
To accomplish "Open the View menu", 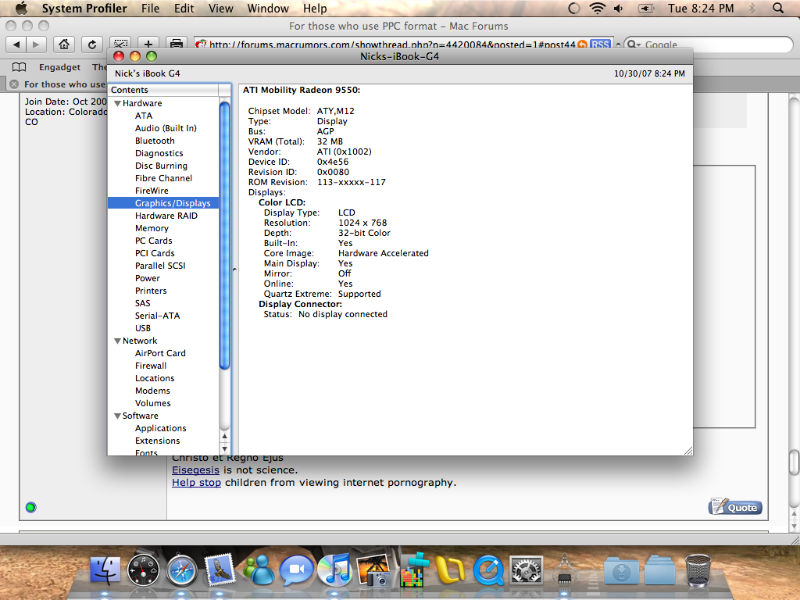I will pyautogui.click(x=220, y=8).
